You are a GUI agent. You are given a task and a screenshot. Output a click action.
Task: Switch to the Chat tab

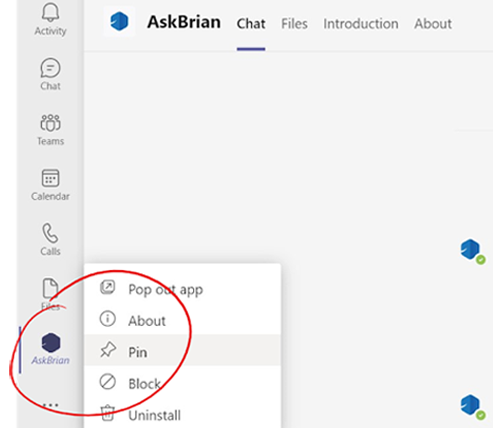click(x=251, y=24)
